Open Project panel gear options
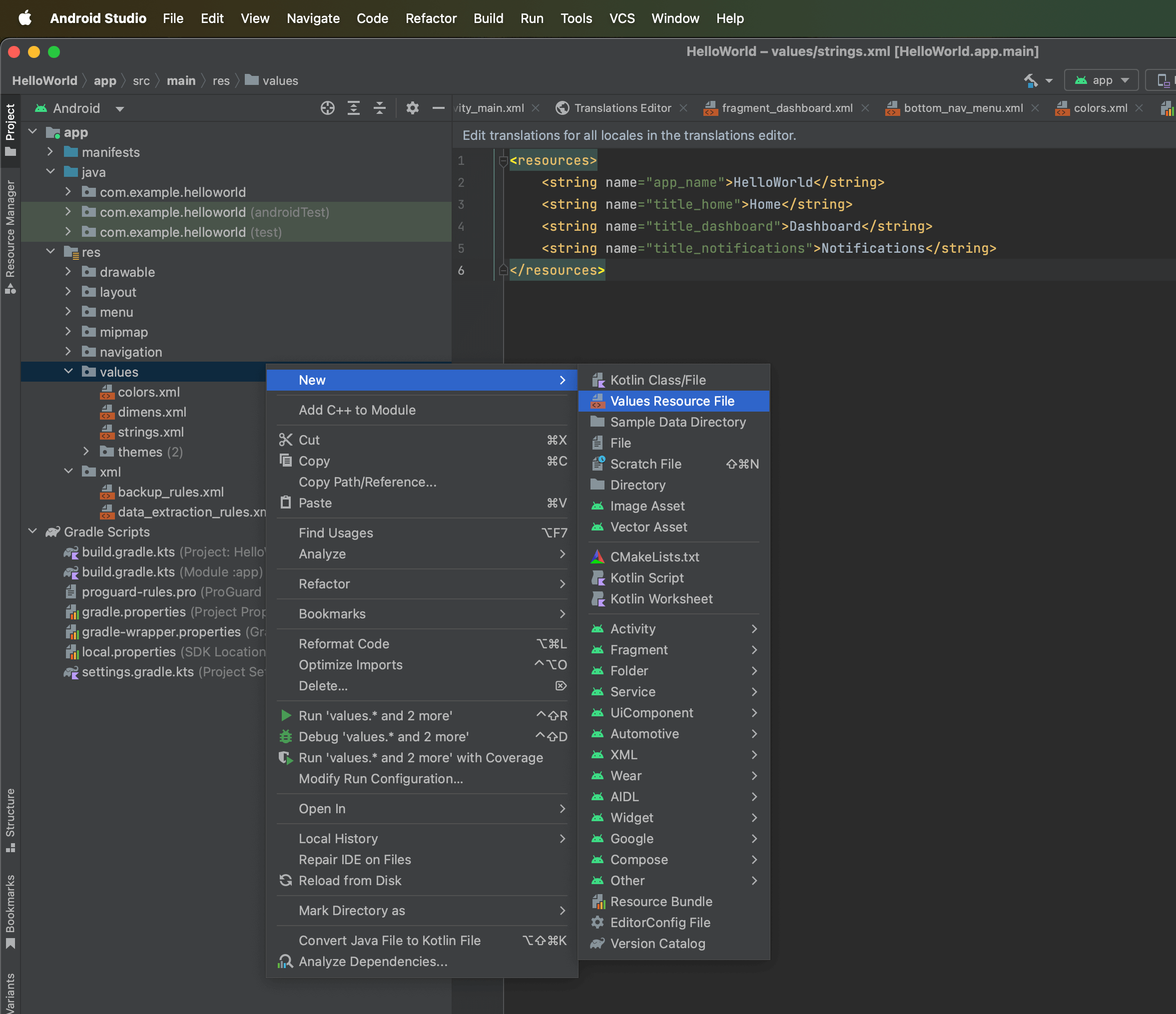This screenshot has height=1014, width=1176. (413, 108)
